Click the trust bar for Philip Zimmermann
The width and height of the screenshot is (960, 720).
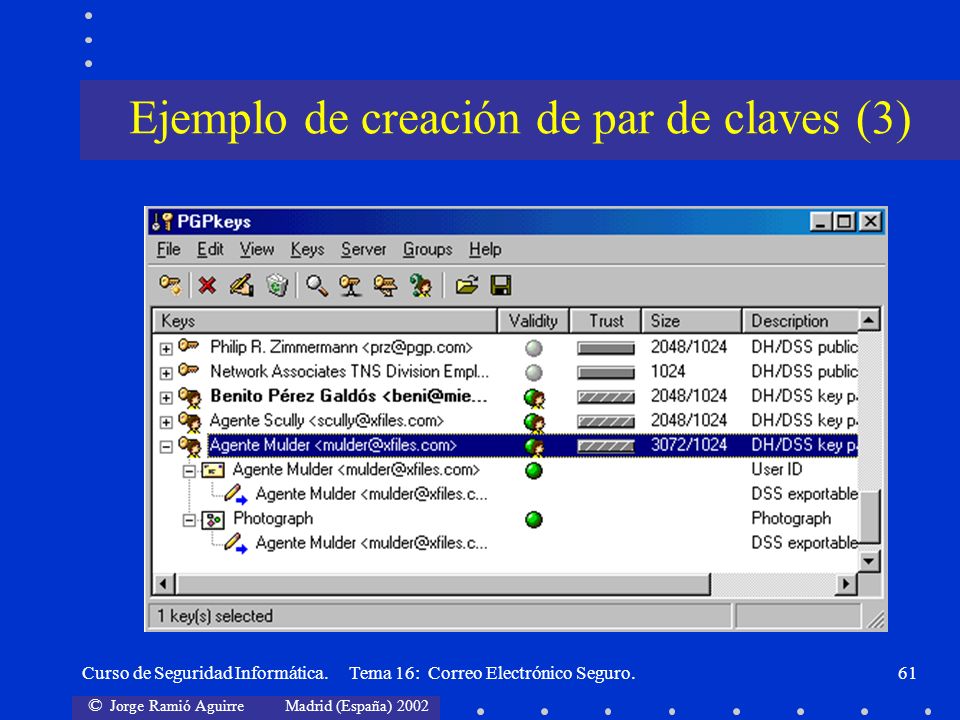pyautogui.click(x=606, y=348)
